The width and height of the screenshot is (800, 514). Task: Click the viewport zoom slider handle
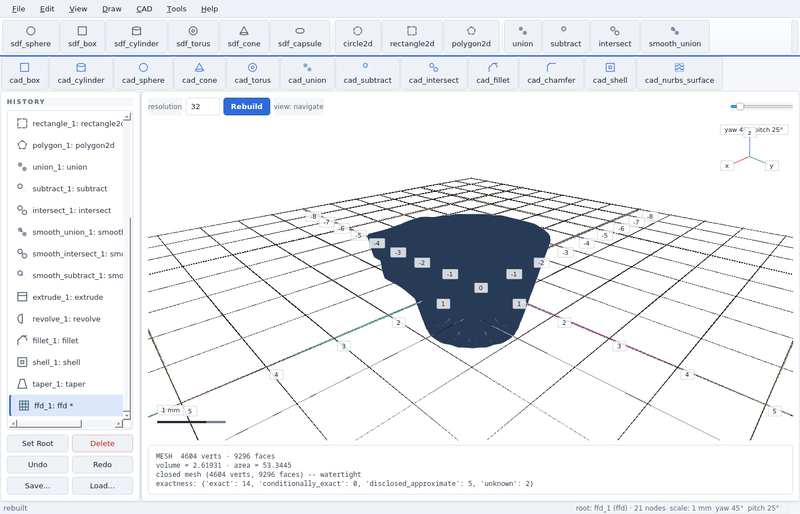[x=740, y=106]
